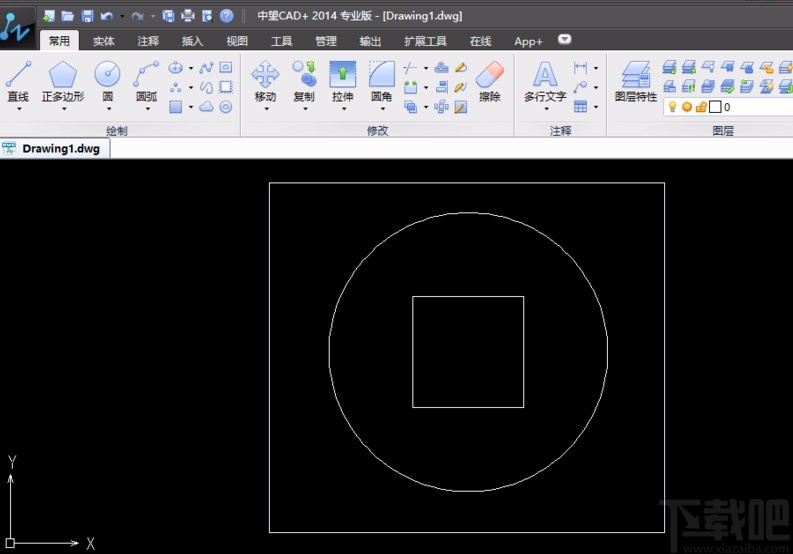Toggle layer freeze sun icon

click(687, 107)
